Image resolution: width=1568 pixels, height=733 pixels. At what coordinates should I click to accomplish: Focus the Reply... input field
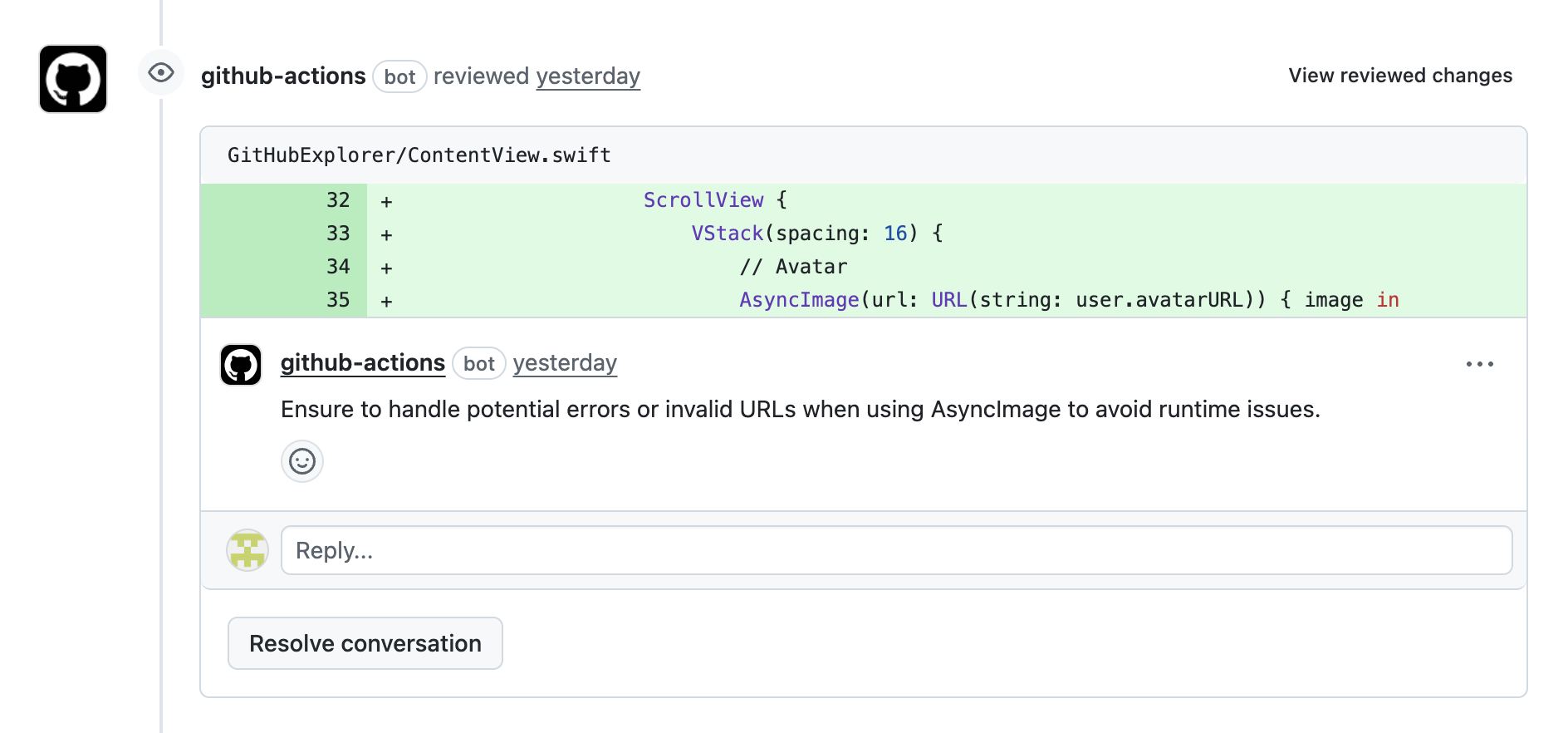(896, 550)
